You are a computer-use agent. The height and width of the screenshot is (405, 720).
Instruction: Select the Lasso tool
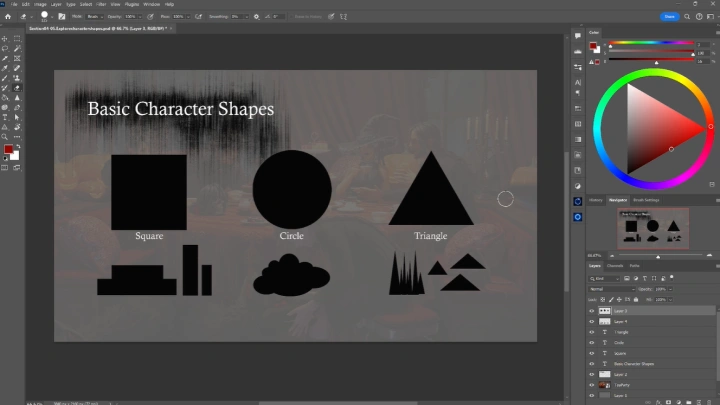5,49
